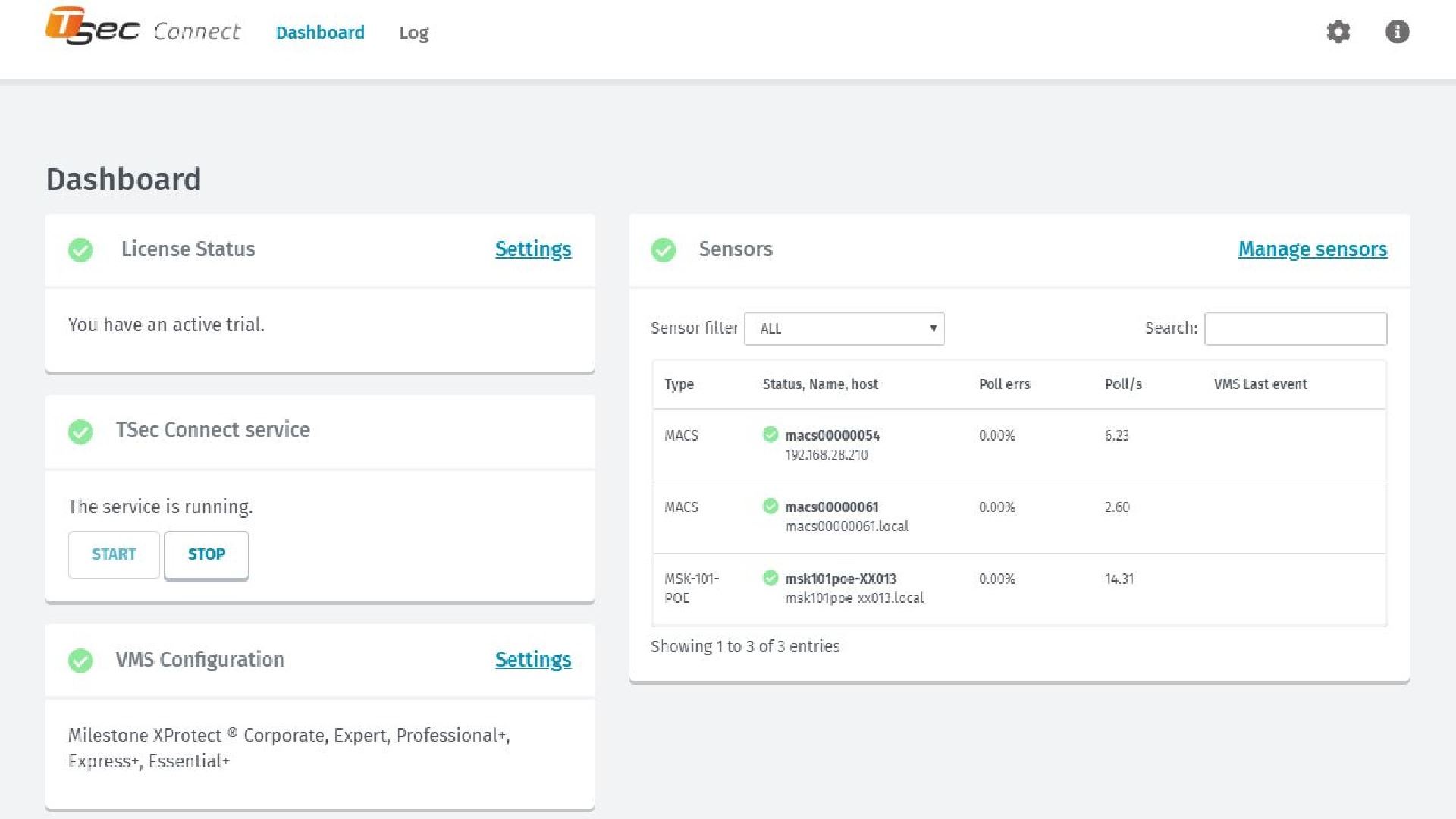Viewport: 1456px width, 819px height.
Task: Open the Log tab
Action: [414, 33]
